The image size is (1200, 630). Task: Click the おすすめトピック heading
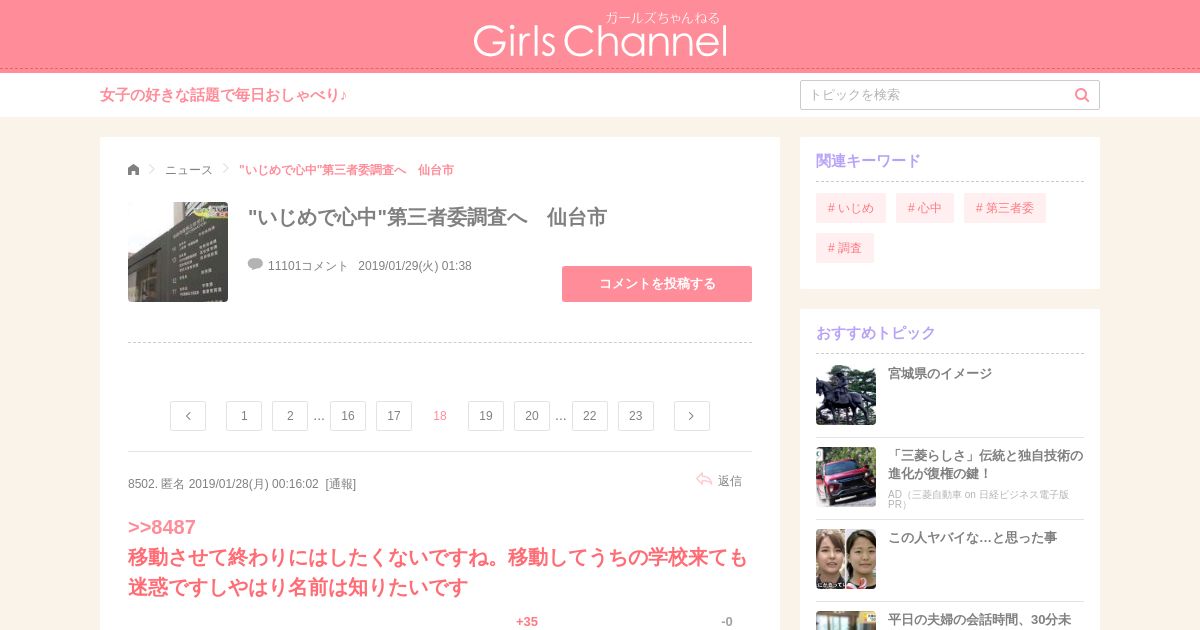click(876, 332)
